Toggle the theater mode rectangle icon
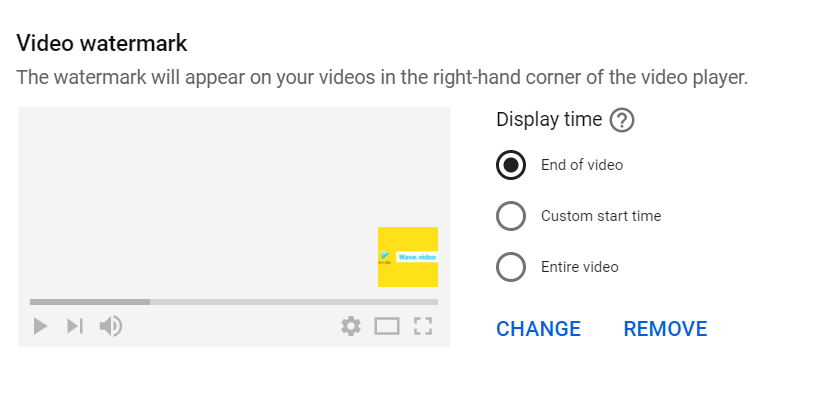The height and width of the screenshot is (408, 825). pos(387,326)
